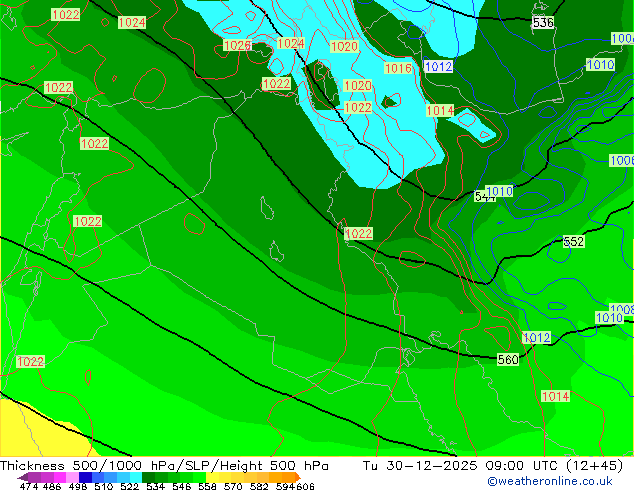This screenshot has width=634, height=490.
Task: Click the 534 legend value
Action: coord(155,486)
